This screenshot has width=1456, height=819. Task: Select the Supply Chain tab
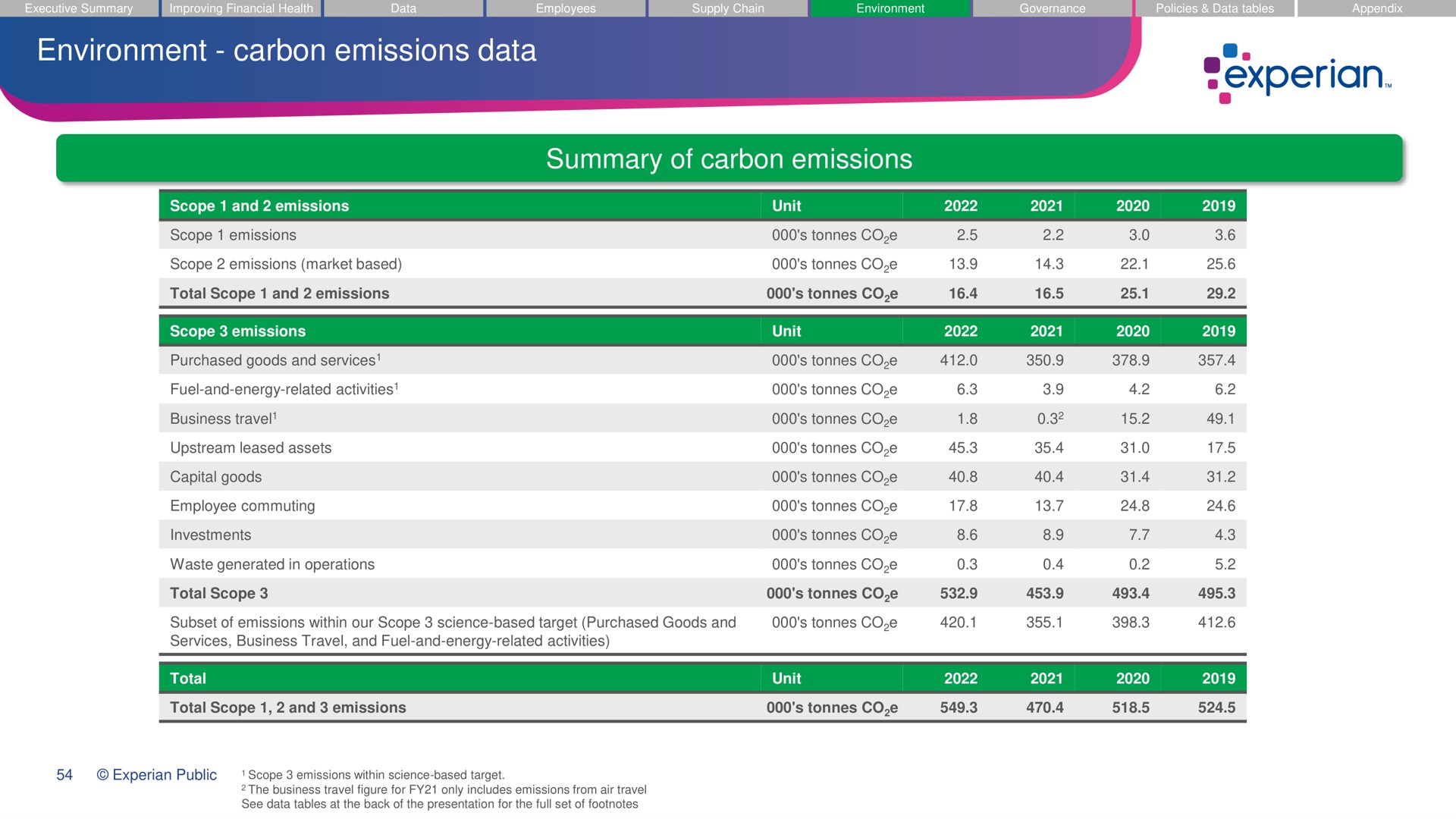pyautogui.click(x=728, y=8)
